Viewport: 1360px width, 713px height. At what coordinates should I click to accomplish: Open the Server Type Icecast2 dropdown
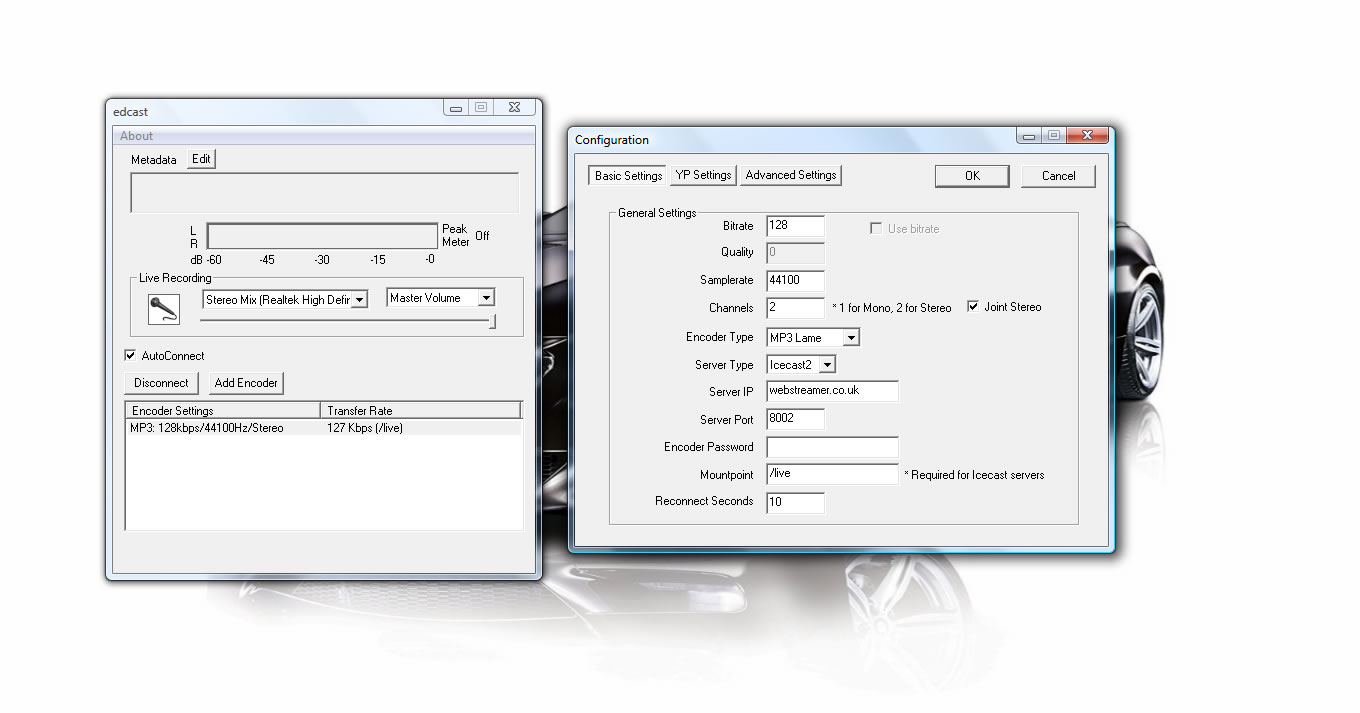pyautogui.click(x=826, y=365)
